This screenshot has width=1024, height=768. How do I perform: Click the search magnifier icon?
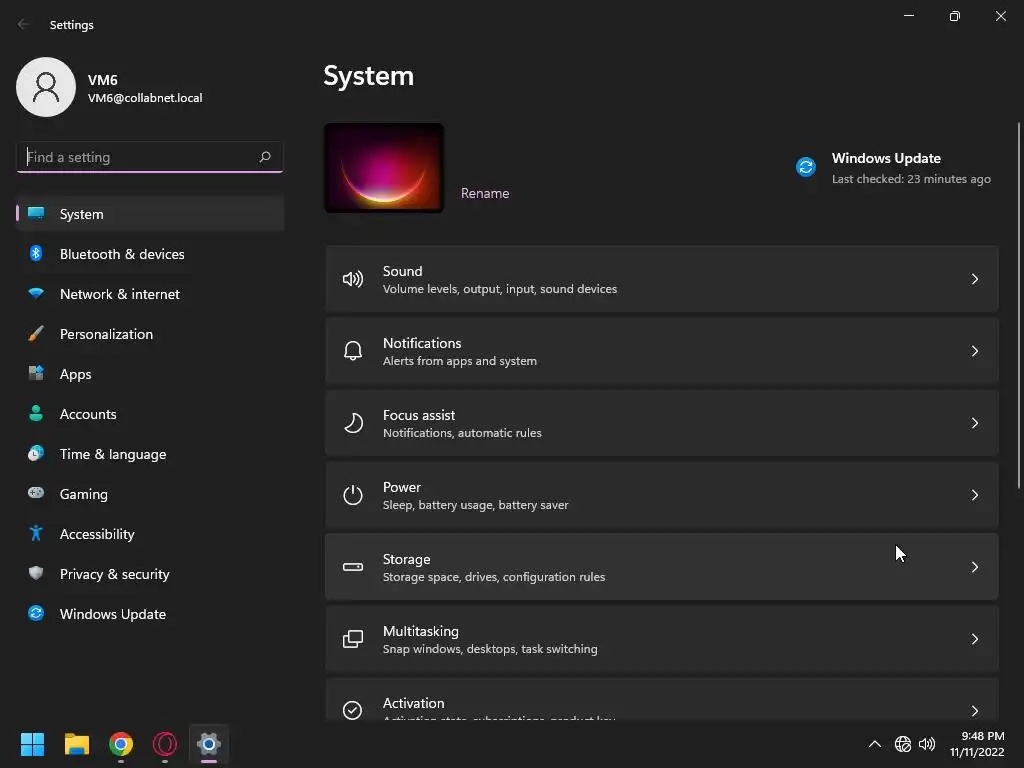[x=264, y=157]
